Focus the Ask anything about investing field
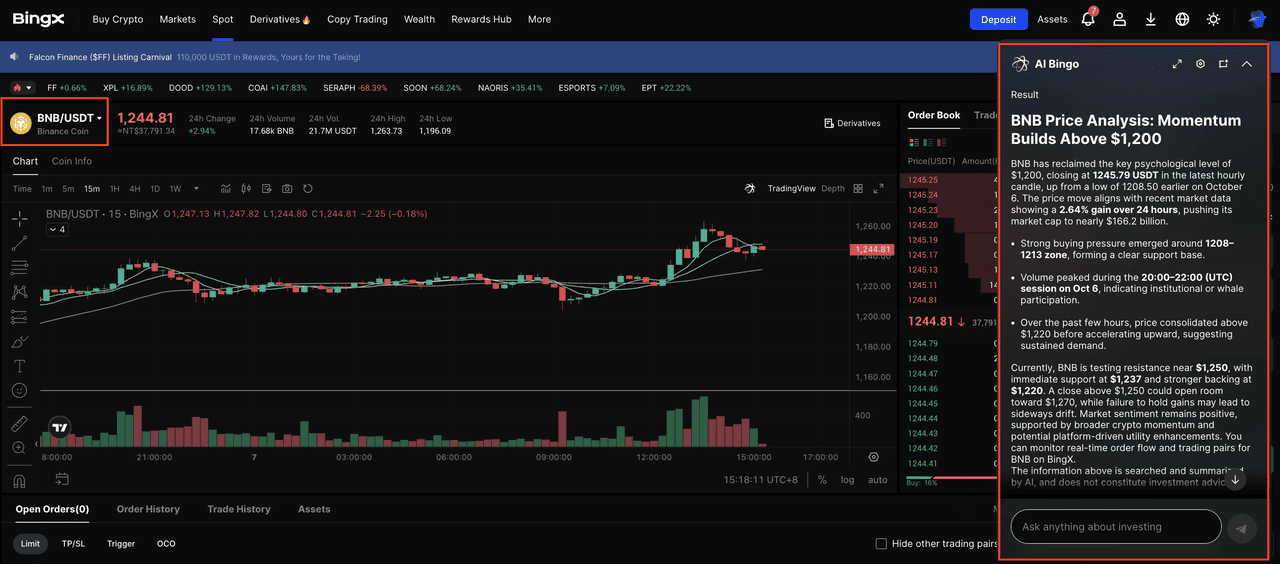 click(1115, 527)
